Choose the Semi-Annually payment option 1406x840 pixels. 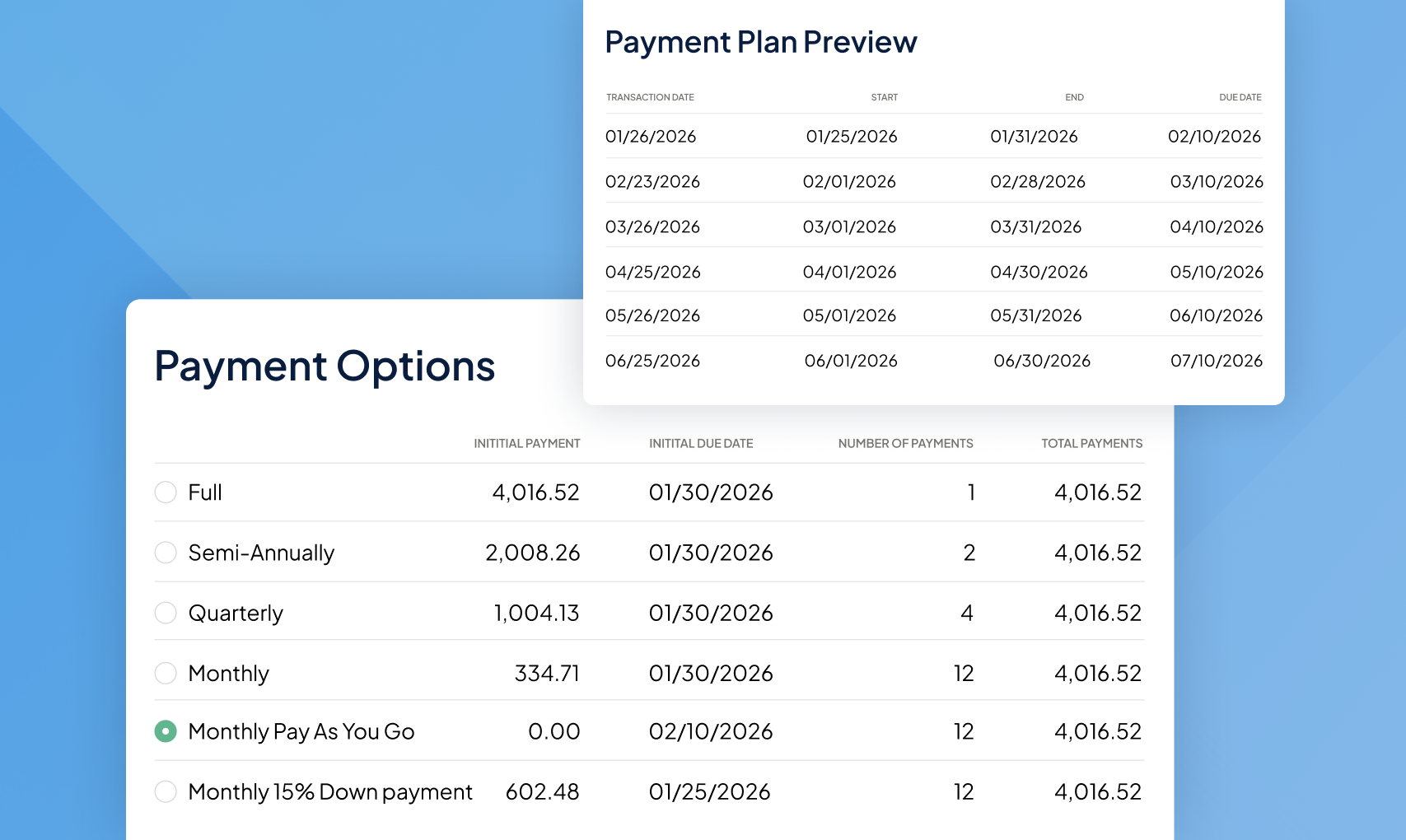click(166, 553)
